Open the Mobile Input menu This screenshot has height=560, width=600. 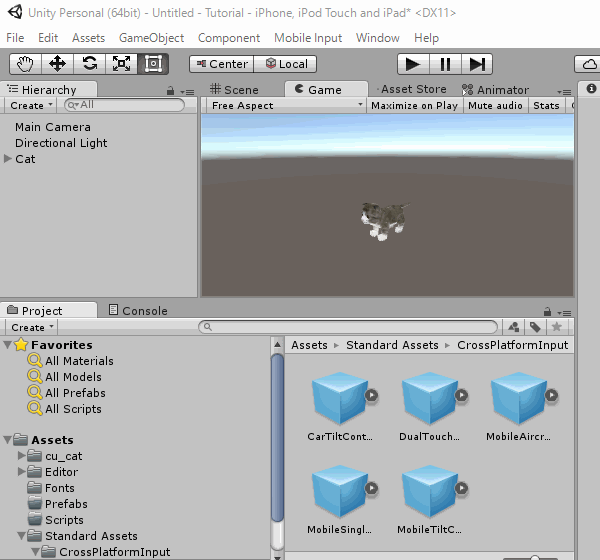click(x=308, y=38)
